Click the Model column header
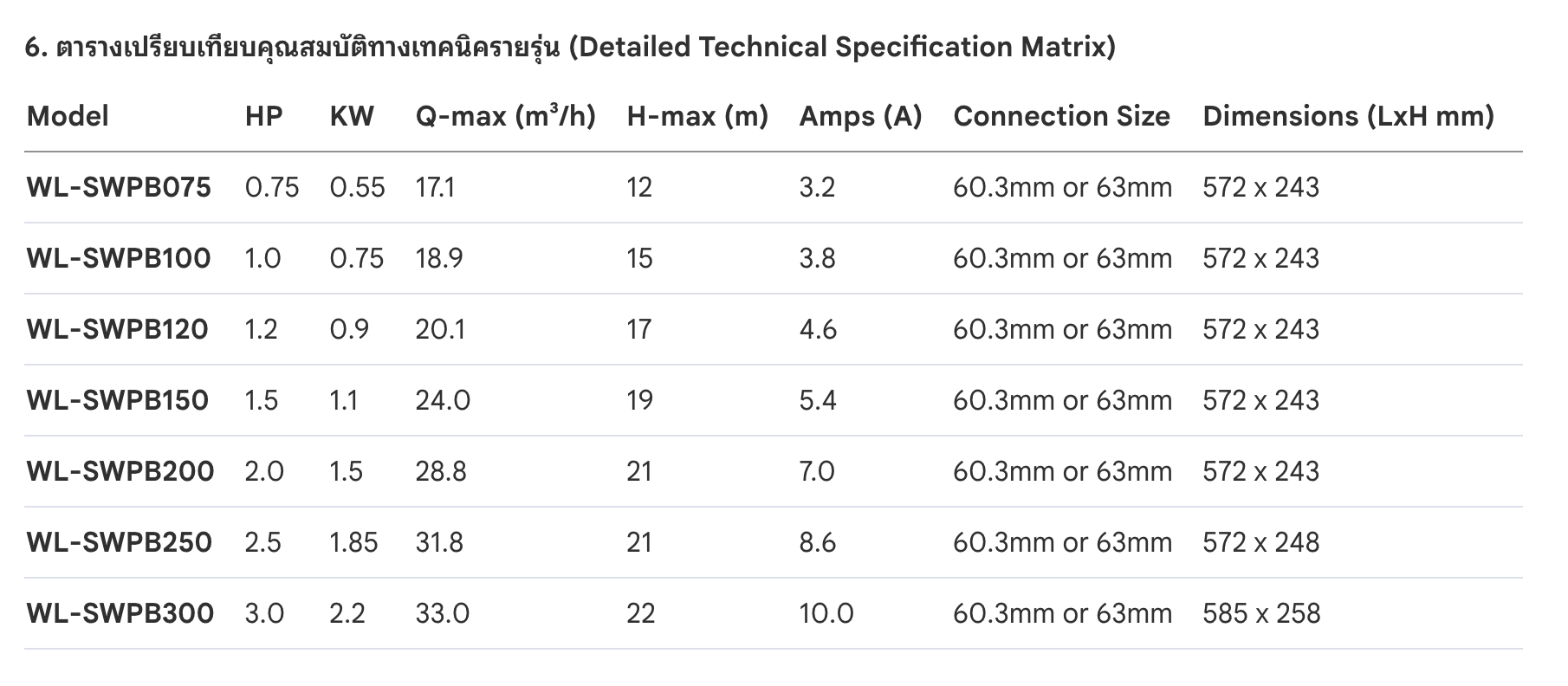Image resolution: width=1568 pixels, height=686 pixels. [68, 116]
